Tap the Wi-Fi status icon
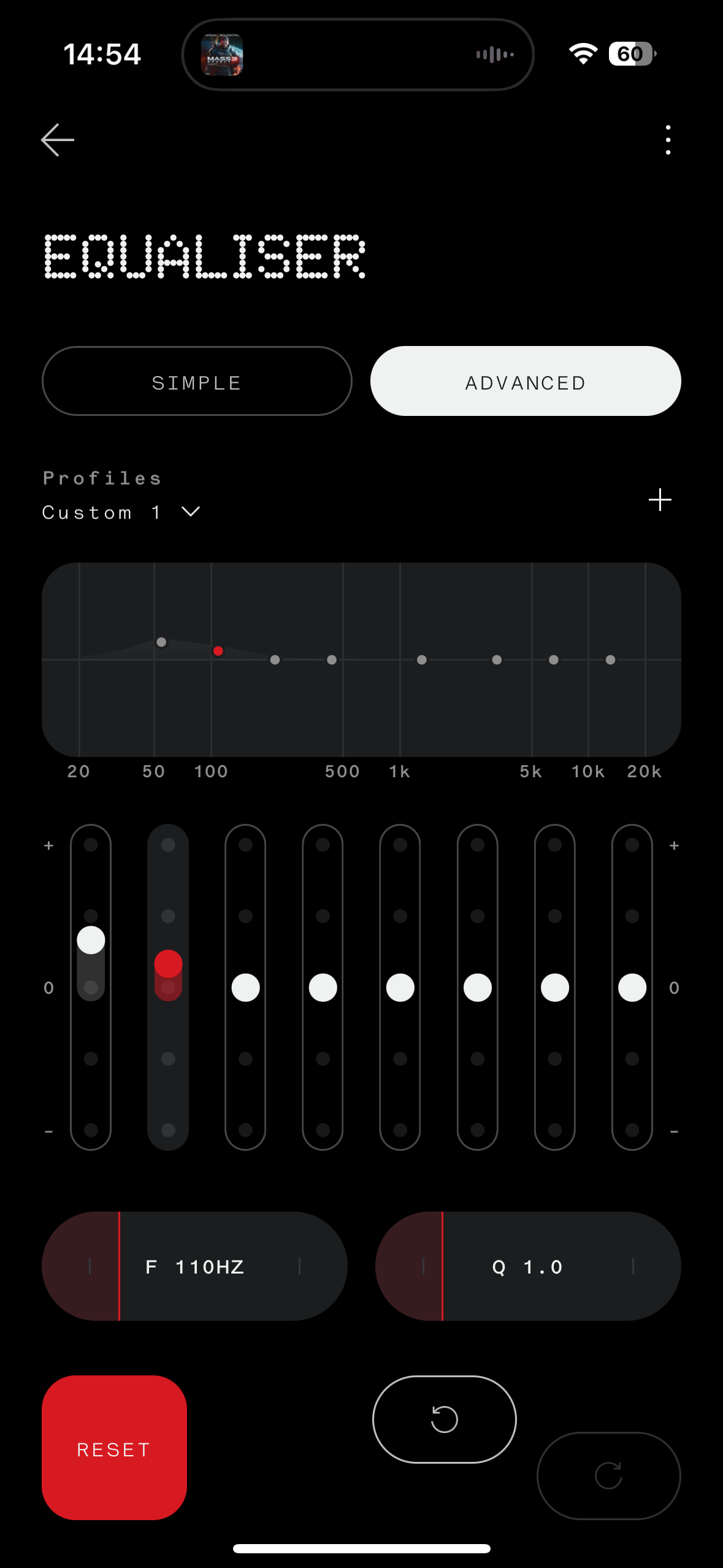The image size is (723, 1568). (x=583, y=54)
